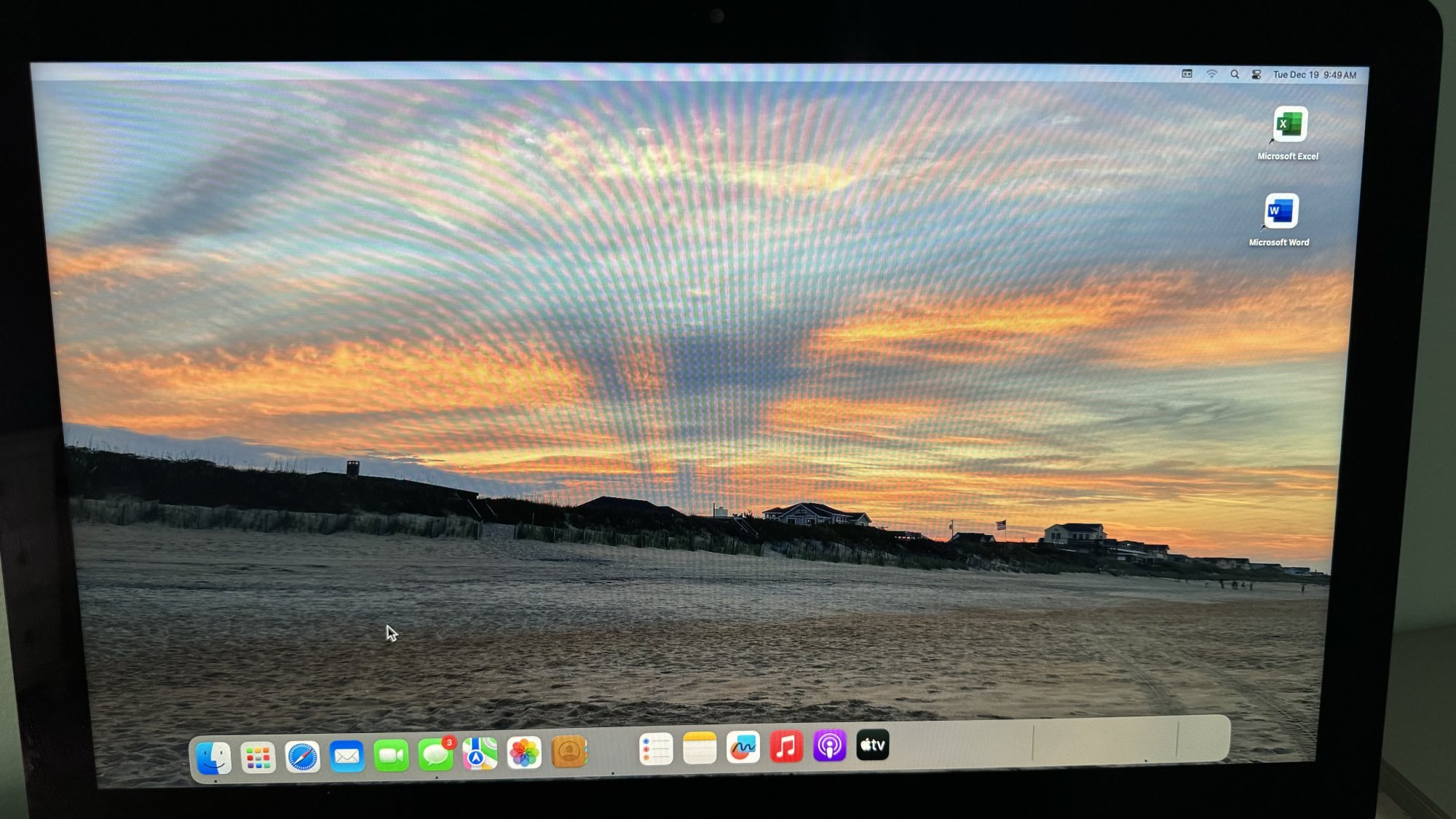Launch Podcasts from the Dock

[829, 746]
